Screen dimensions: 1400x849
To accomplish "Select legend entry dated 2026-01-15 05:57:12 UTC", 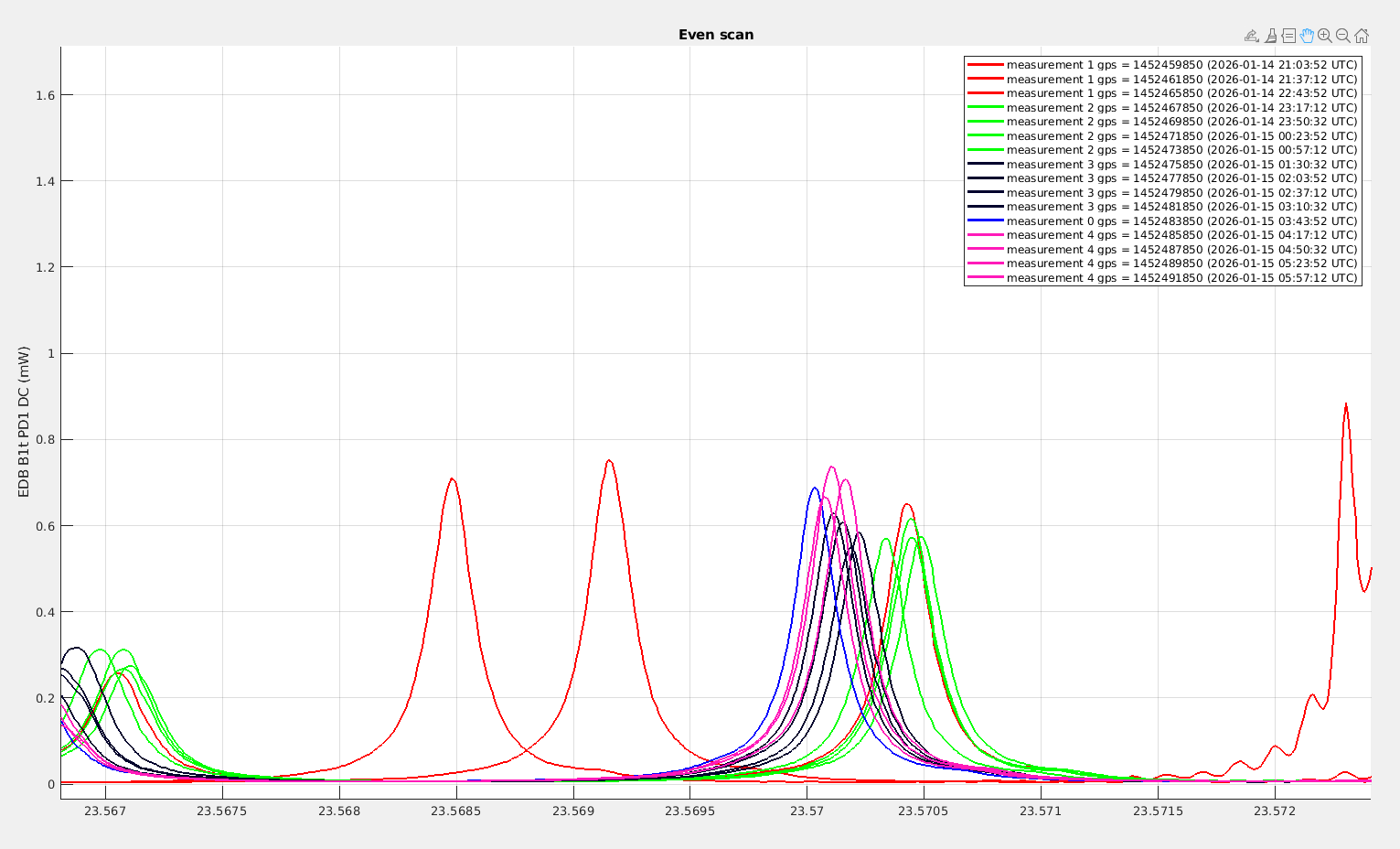I will point(1181,278).
